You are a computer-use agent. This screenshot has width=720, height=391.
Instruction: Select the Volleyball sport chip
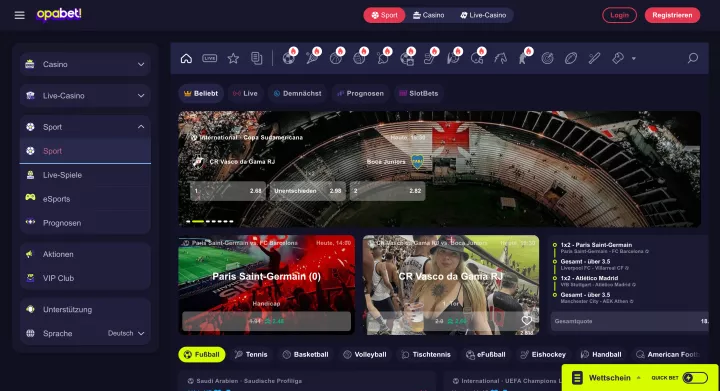[365, 354]
